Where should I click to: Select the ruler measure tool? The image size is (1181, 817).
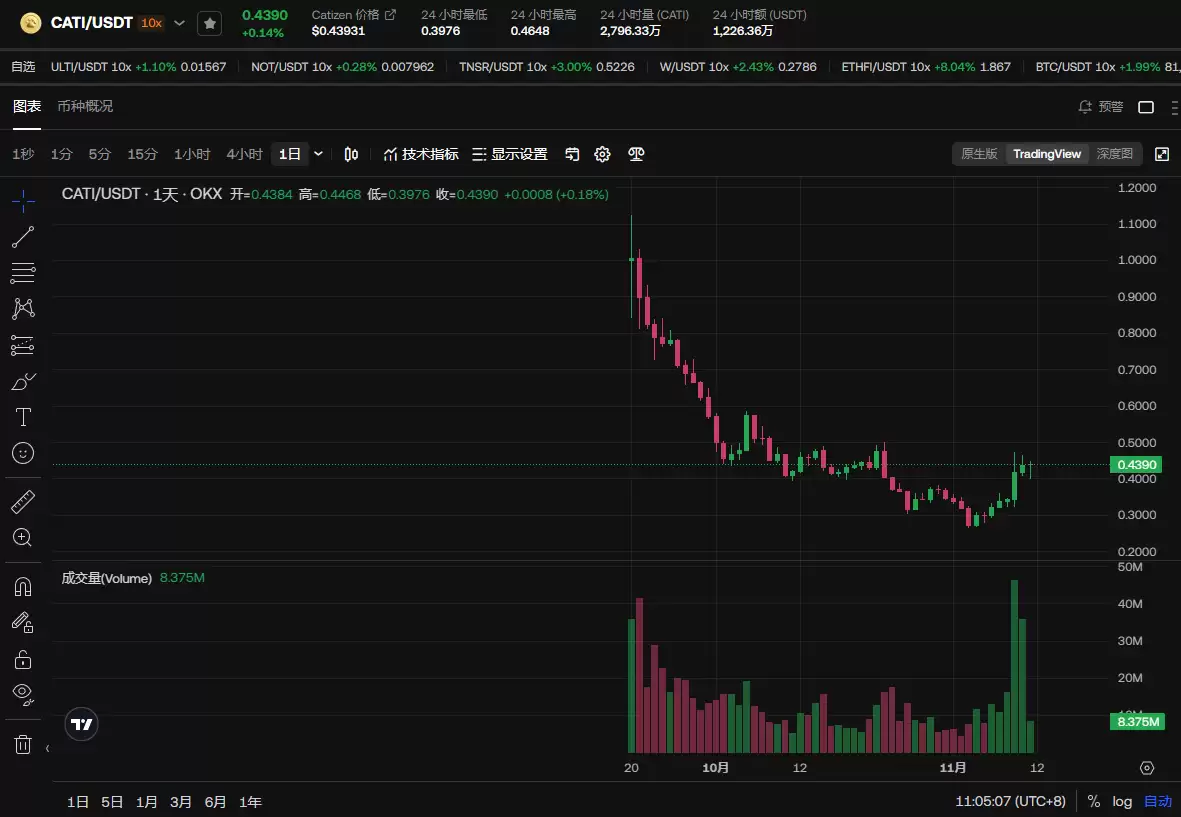tap(23, 501)
